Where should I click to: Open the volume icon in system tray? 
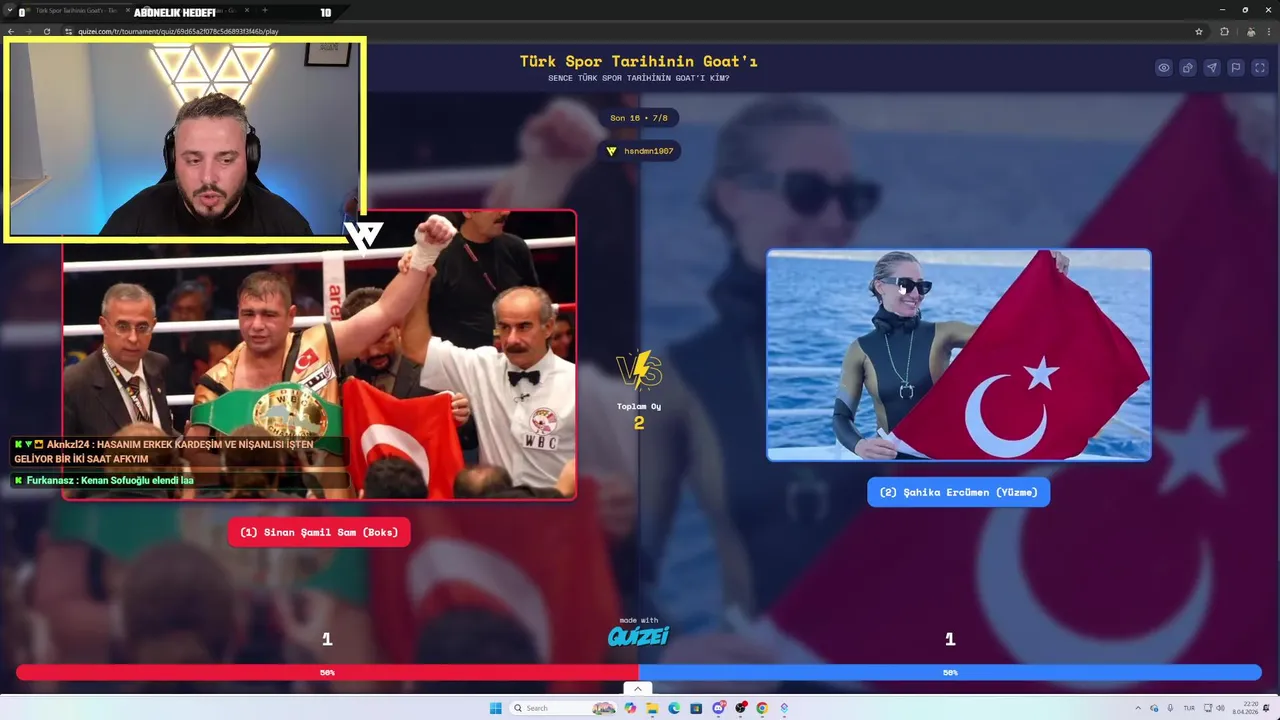pyautogui.click(x=1220, y=708)
